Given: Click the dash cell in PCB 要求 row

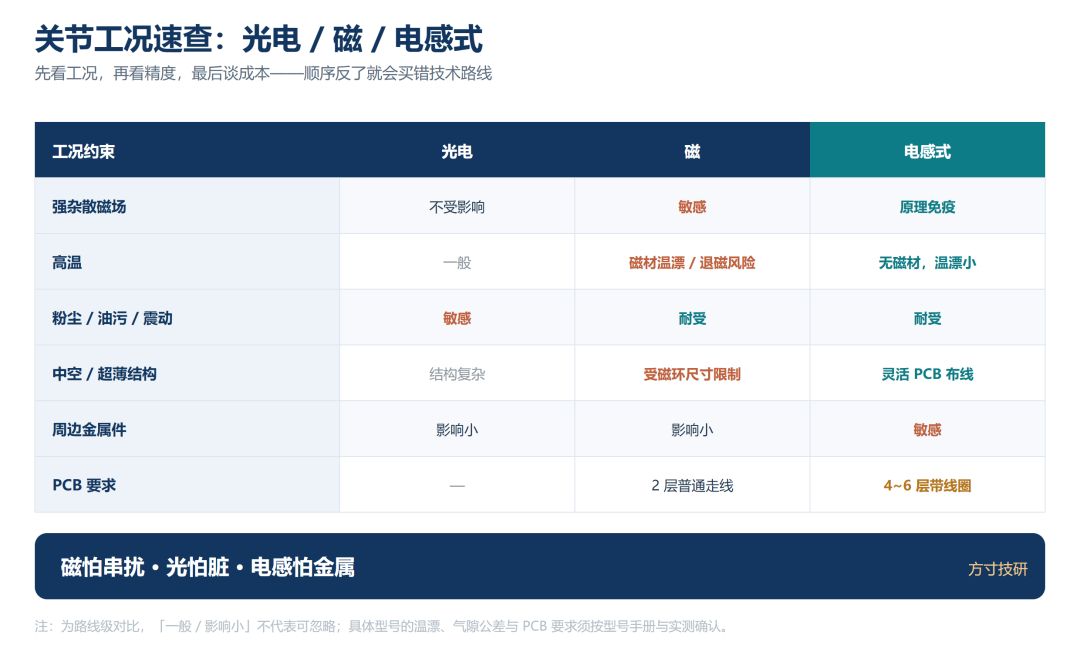Looking at the screenshot, I should click(457, 486).
